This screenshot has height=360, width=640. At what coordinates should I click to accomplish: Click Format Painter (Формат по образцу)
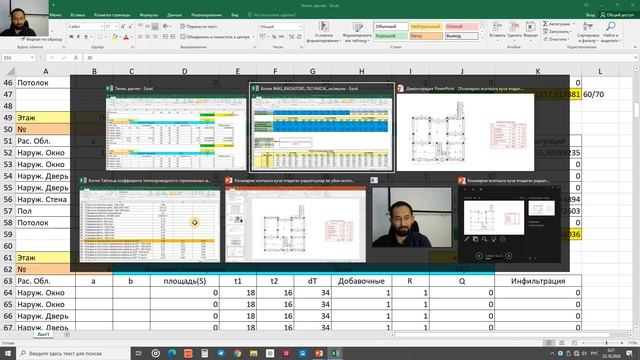point(42,40)
